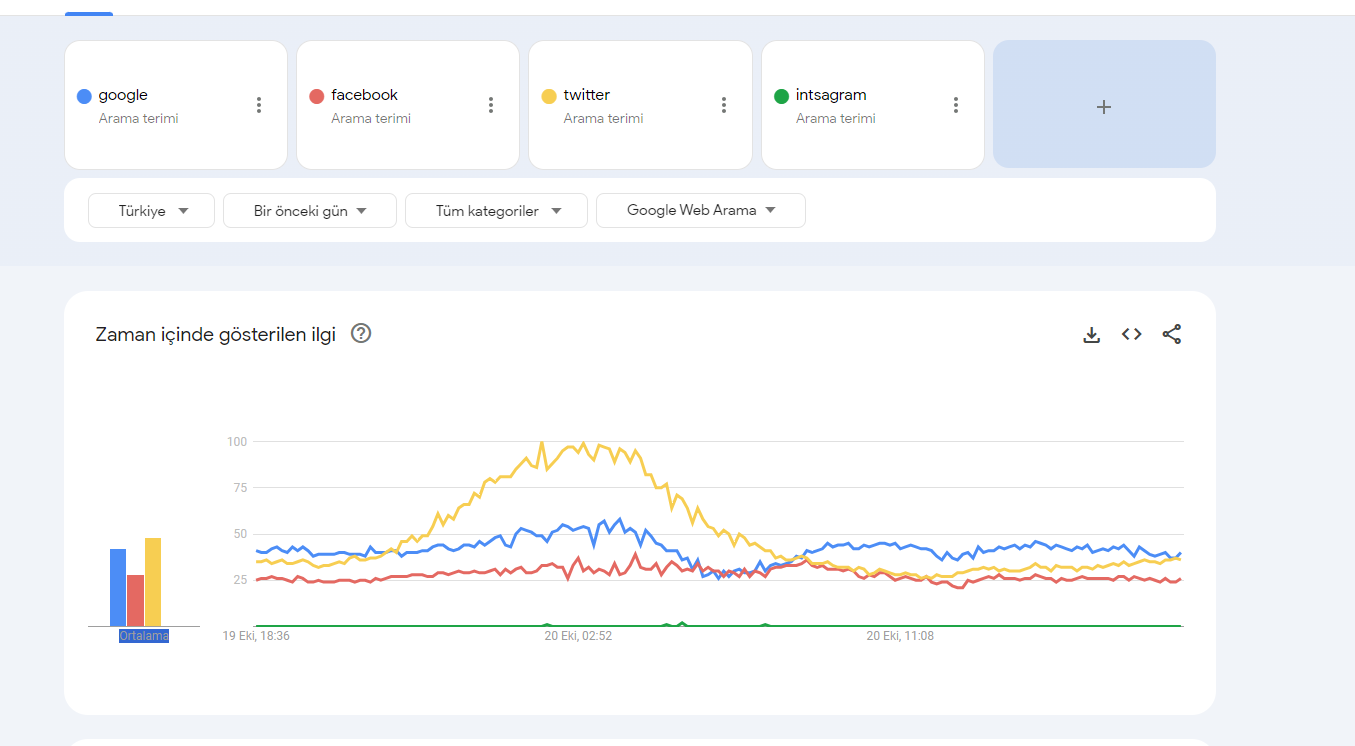
Task: Open three-dot menu for facebook term
Action: 491,105
